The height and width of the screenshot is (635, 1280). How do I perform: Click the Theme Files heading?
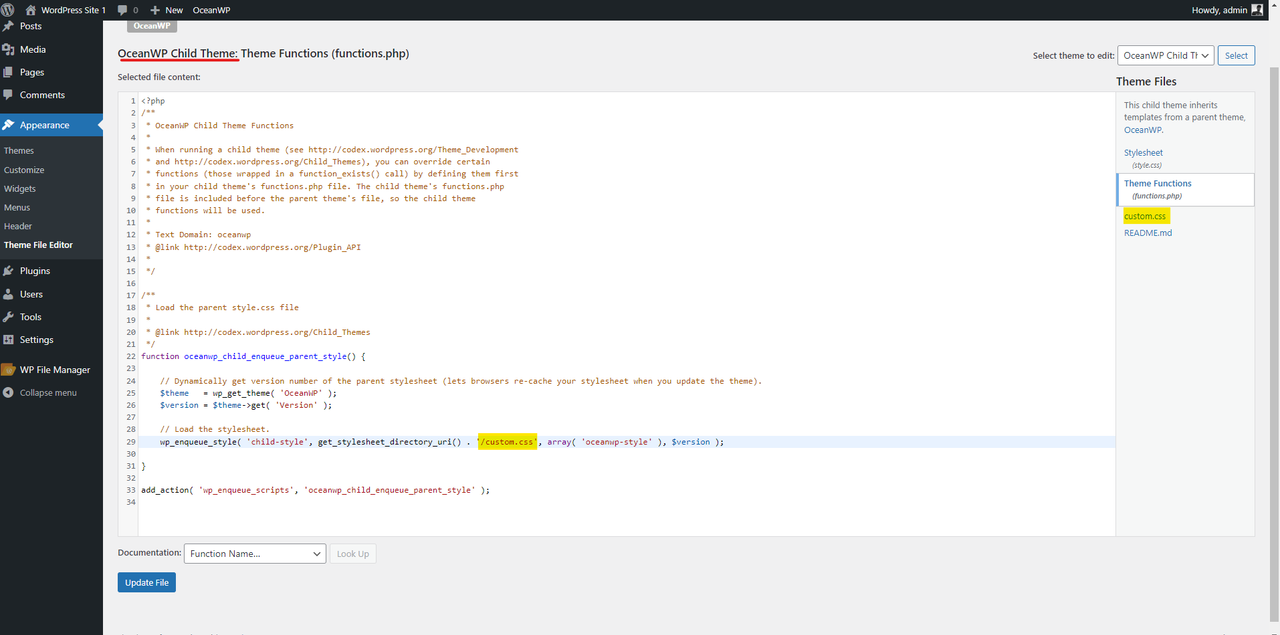tap(1146, 82)
